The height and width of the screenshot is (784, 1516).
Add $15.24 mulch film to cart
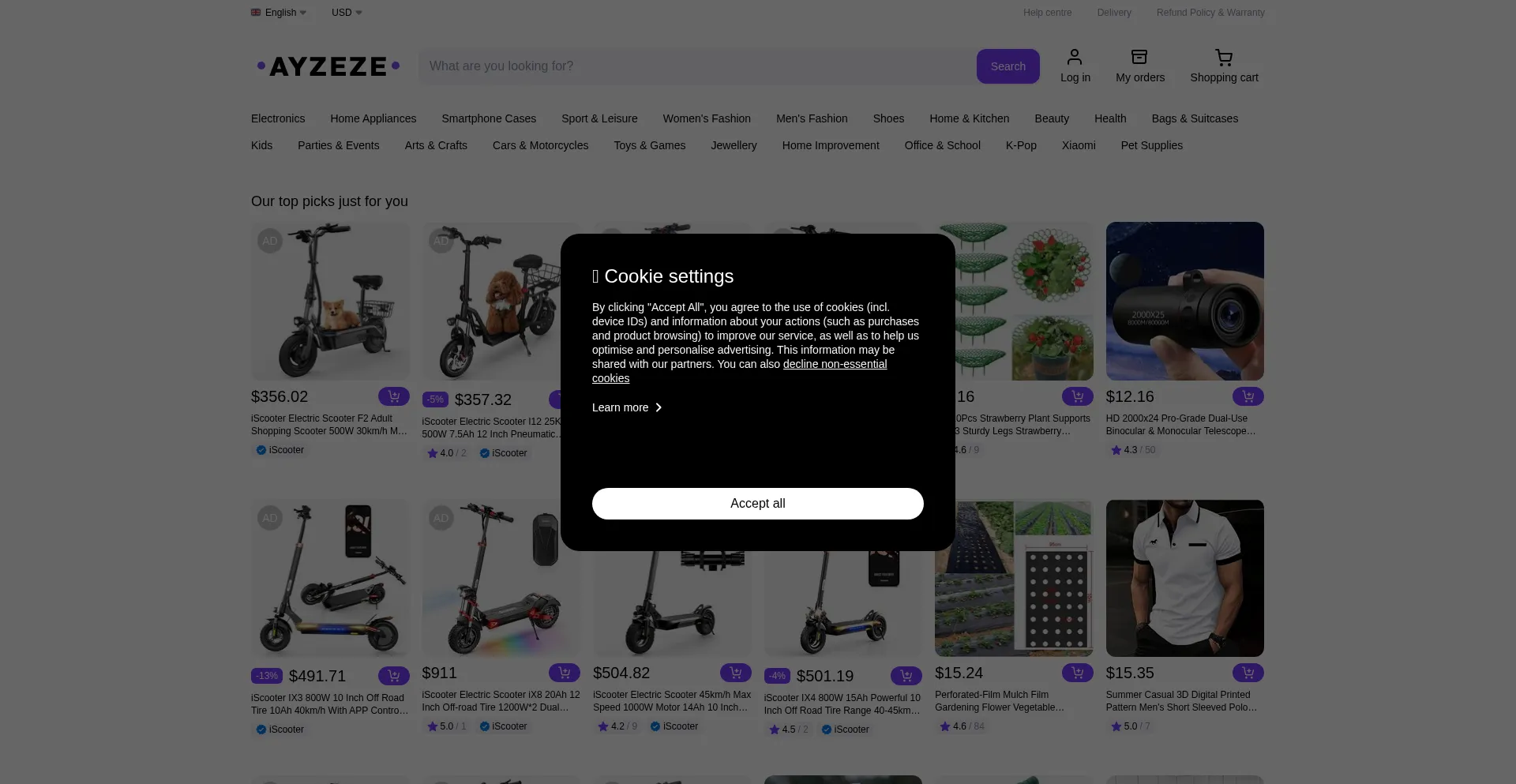(x=1077, y=673)
